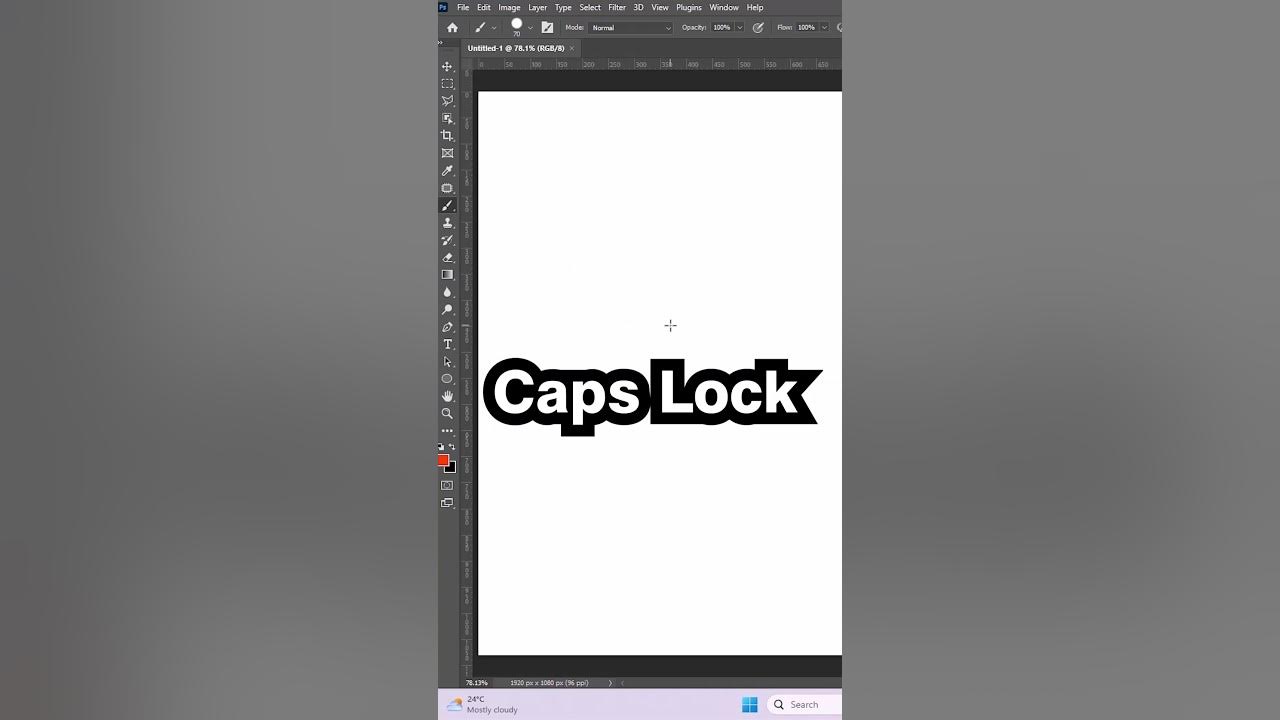1280x720 pixels.
Task: Select the Gradient tool
Action: [x=447, y=274]
